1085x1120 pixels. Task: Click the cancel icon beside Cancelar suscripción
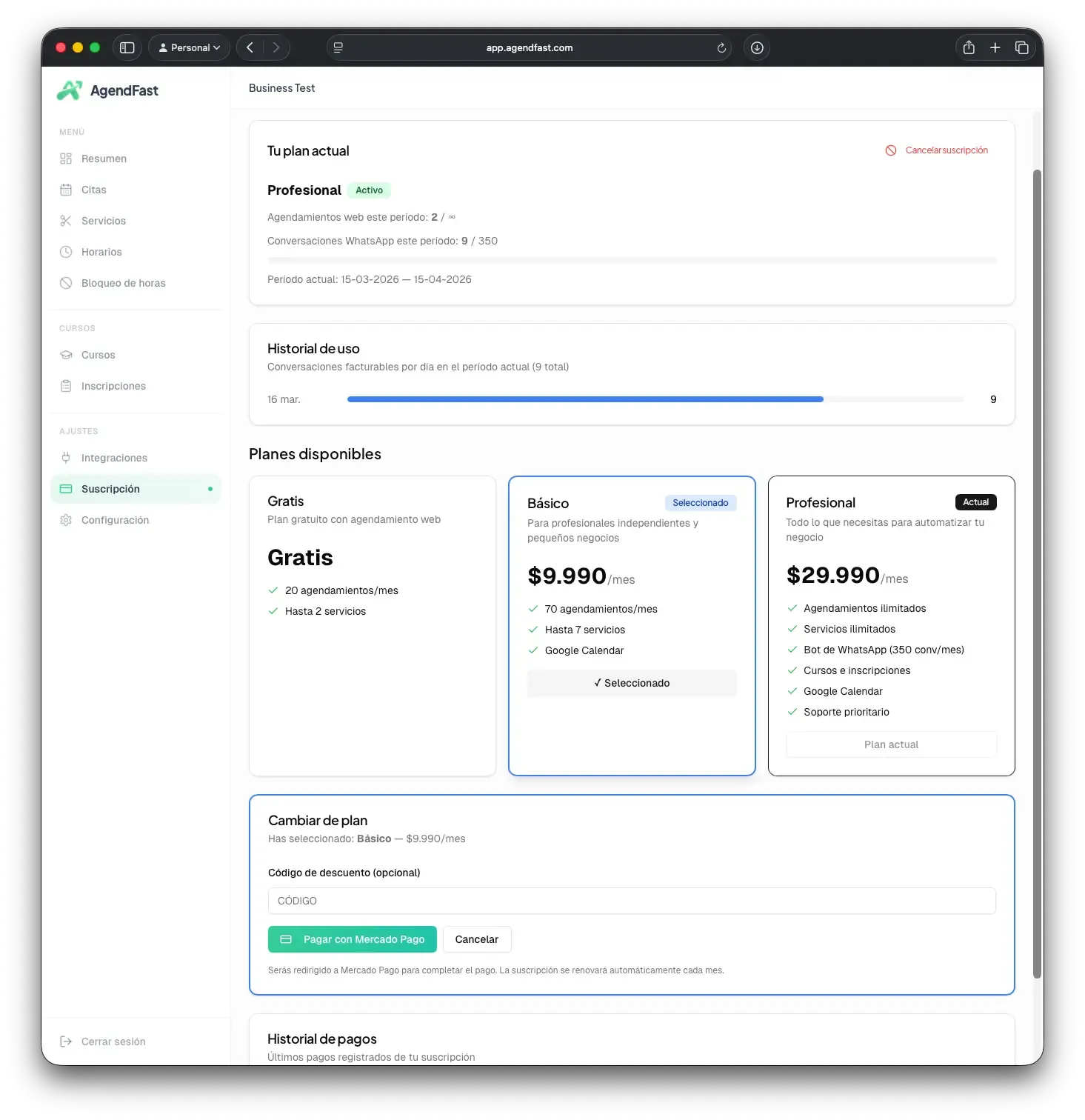[x=891, y=150]
